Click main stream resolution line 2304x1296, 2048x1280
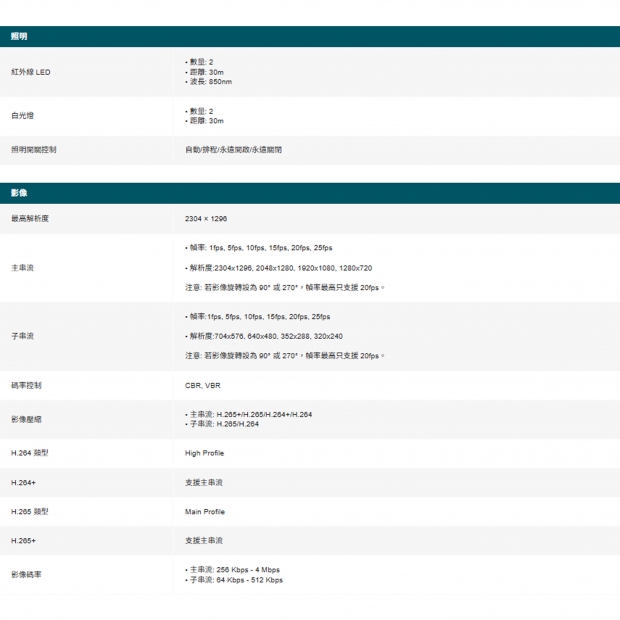Image resolution: width=620 pixels, height=620 pixels. [281, 268]
